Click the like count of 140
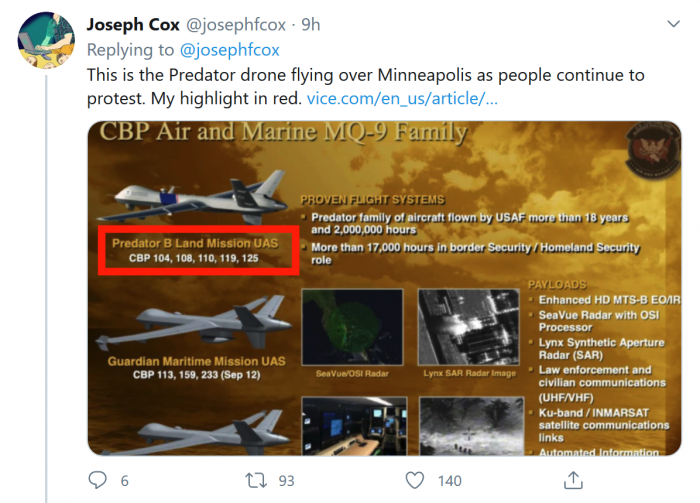The width and height of the screenshot is (700, 503). click(x=449, y=481)
